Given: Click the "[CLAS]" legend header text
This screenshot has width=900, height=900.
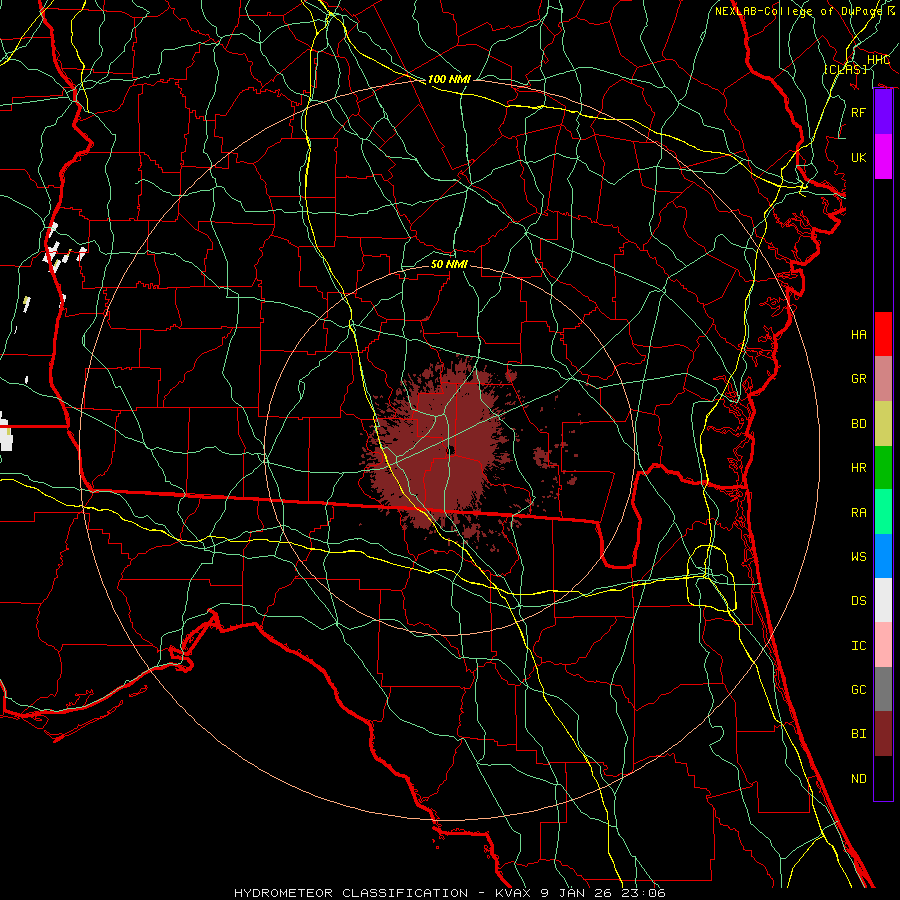Looking at the screenshot, I should click(845, 69).
